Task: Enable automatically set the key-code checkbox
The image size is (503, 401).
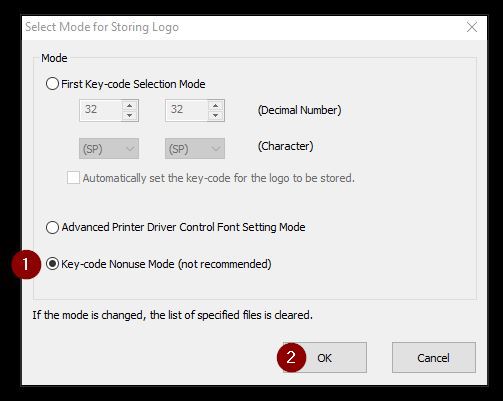Action: 73,178
